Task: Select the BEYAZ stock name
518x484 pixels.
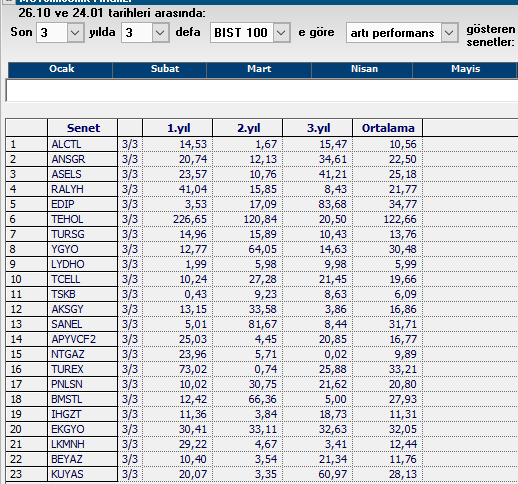Action: [67, 459]
